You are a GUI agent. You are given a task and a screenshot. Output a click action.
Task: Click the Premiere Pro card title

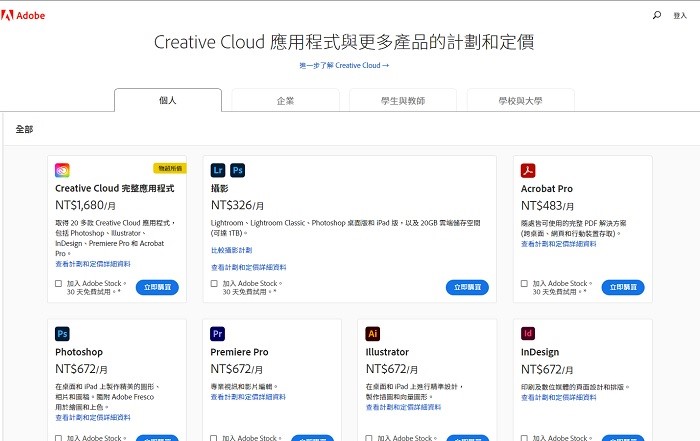tap(239, 352)
